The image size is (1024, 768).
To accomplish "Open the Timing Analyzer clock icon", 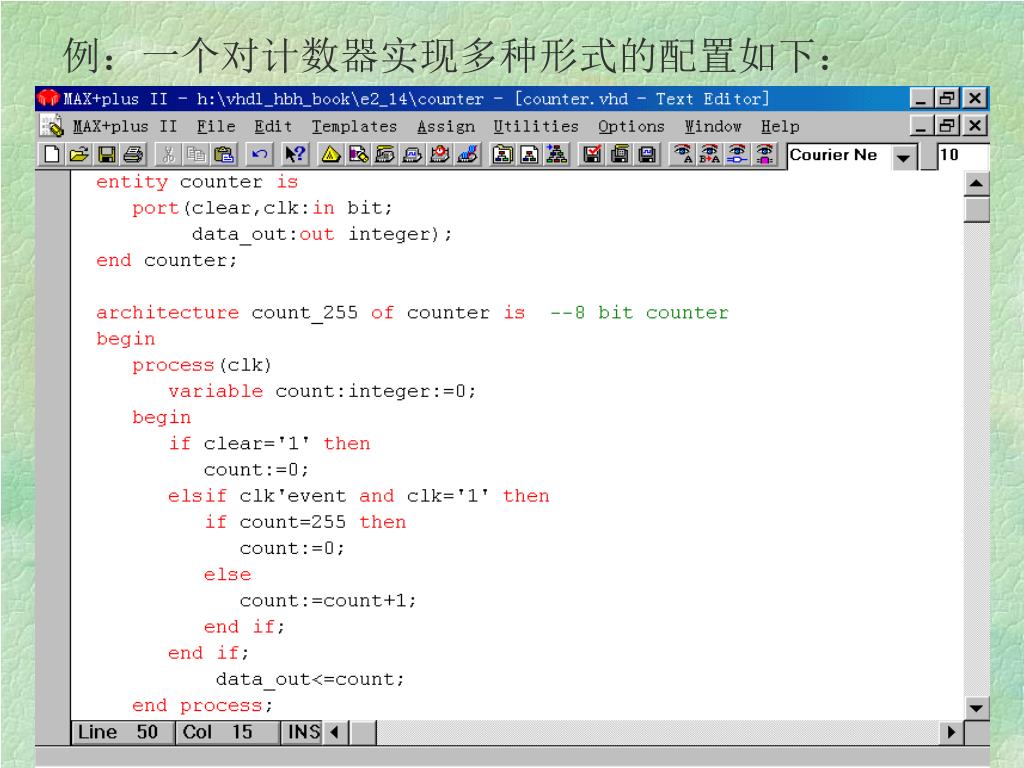I will (440, 155).
